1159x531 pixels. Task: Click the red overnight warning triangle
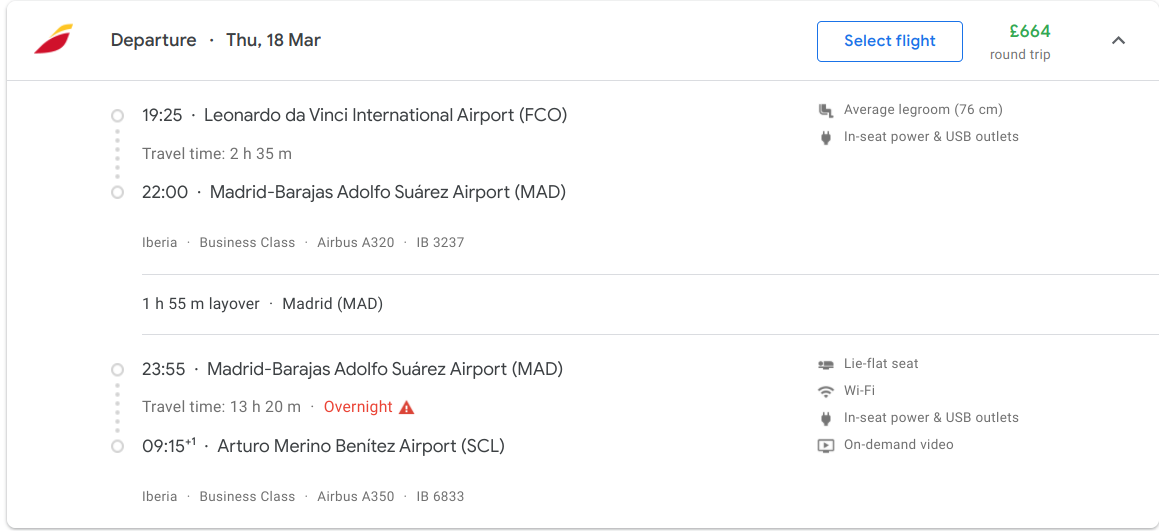coord(406,407)
